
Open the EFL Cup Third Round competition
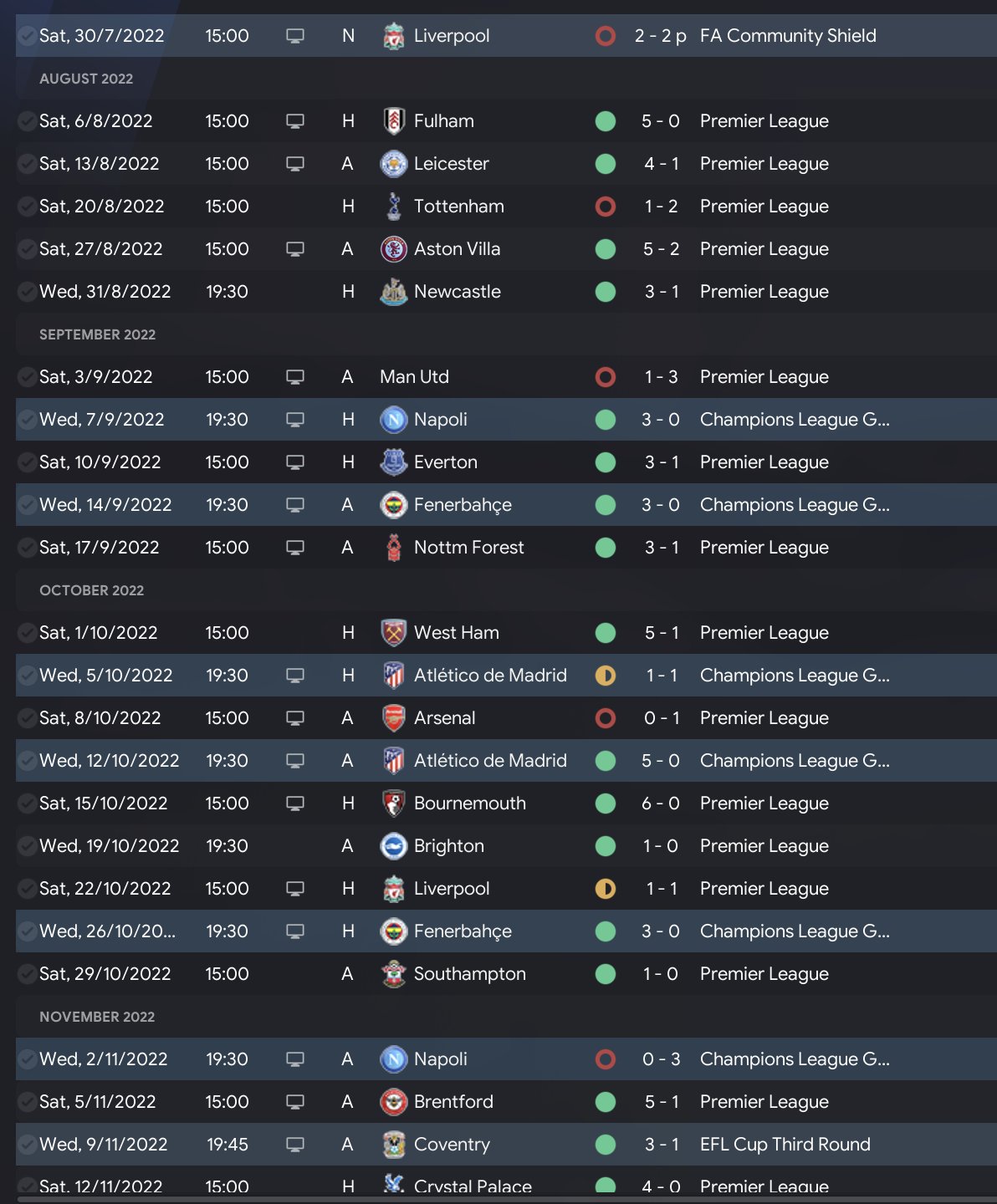785,1145
